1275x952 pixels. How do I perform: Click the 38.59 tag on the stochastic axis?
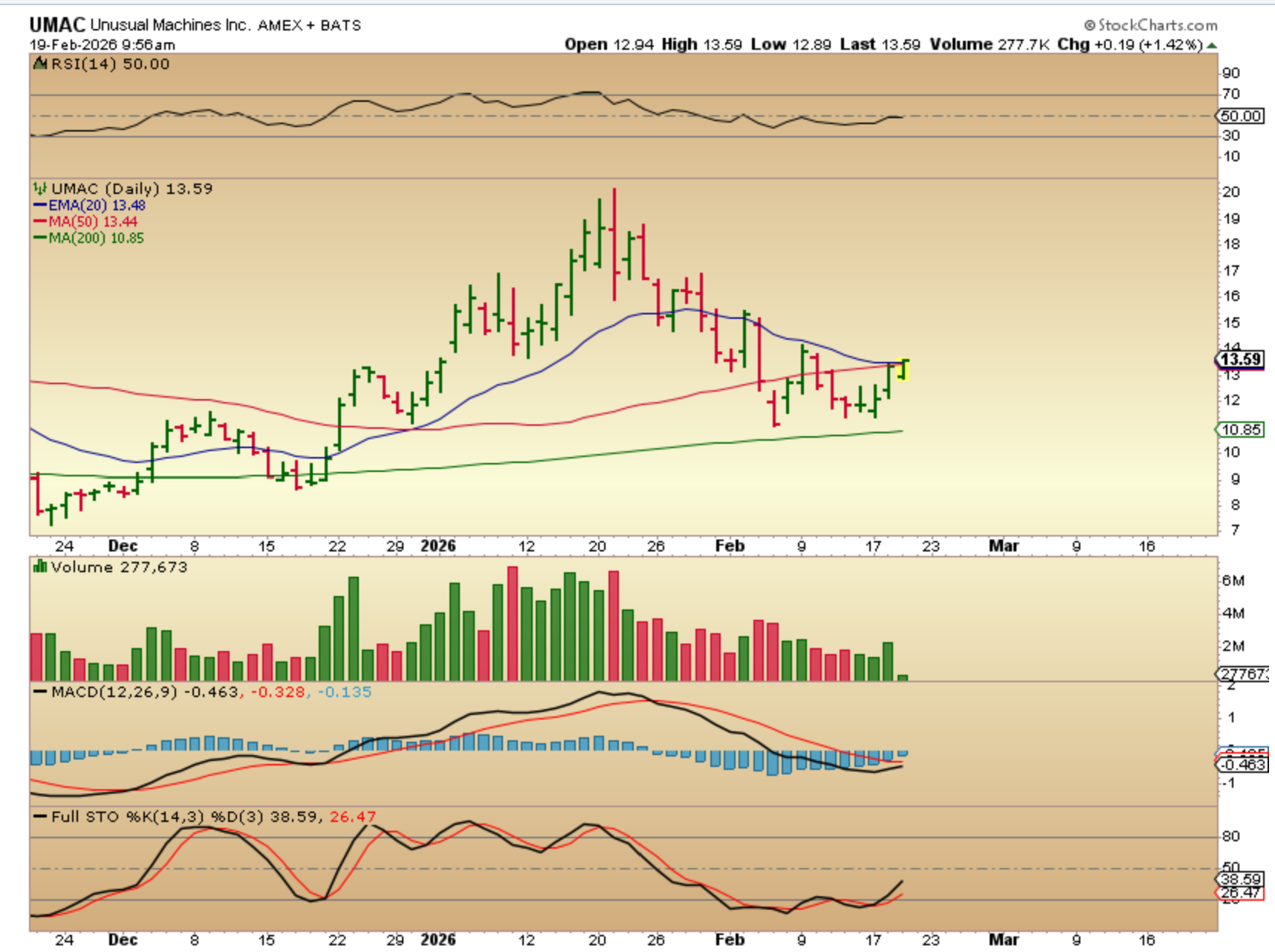pos(1240,879)
